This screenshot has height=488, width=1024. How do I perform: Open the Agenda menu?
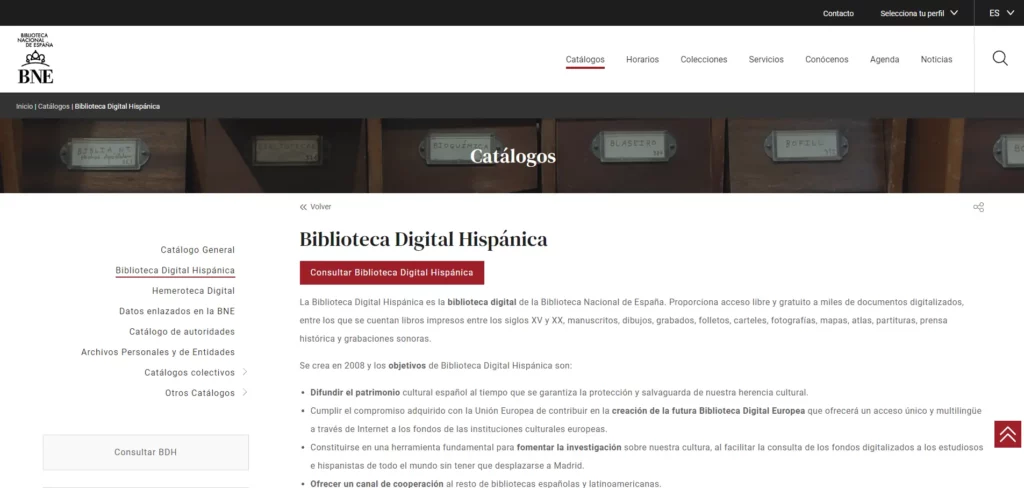884,59
